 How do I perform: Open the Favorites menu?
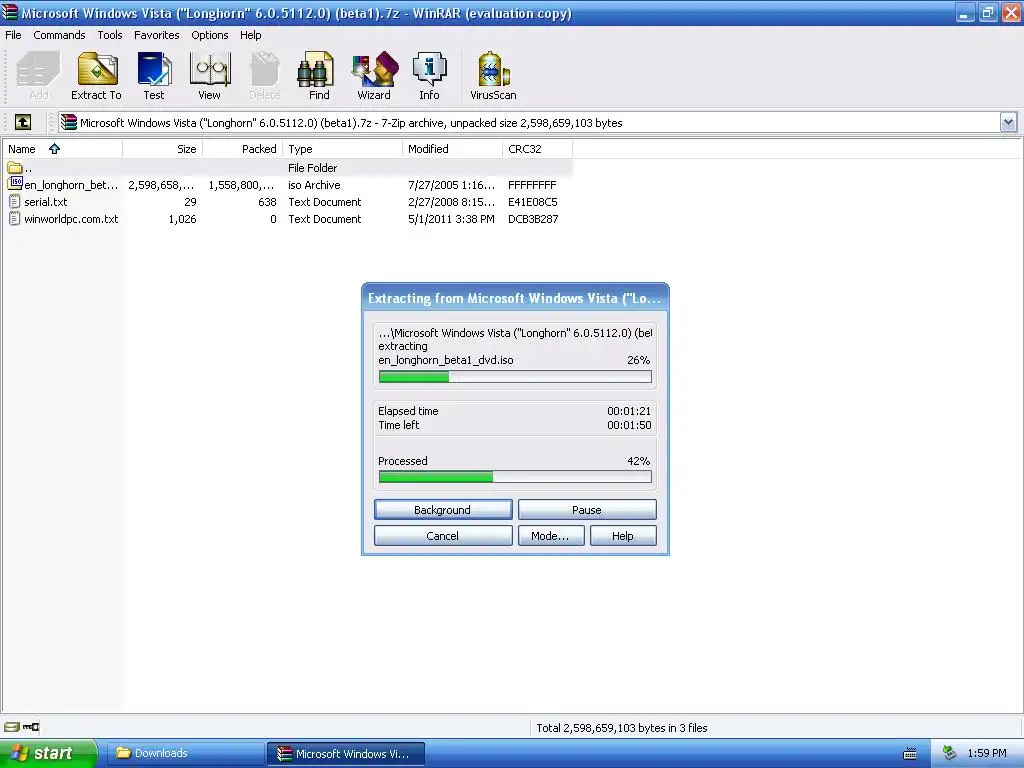tap(157, 35)
